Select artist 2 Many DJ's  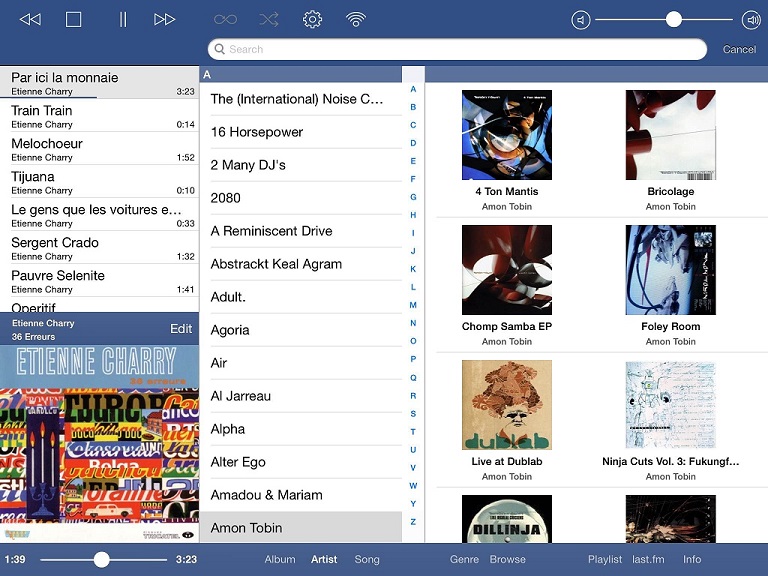[x=301, y=165]
